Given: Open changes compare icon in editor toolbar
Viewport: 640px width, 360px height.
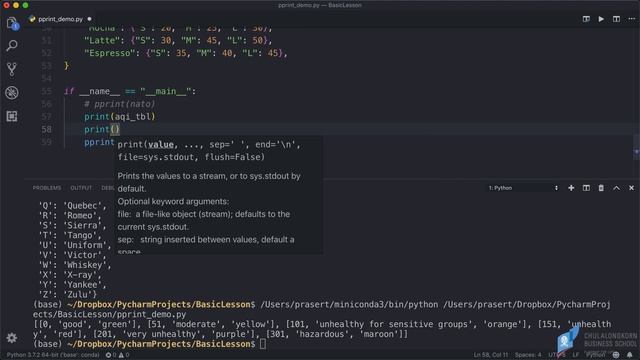Looking at the screenshot, I should pos(586,19).
